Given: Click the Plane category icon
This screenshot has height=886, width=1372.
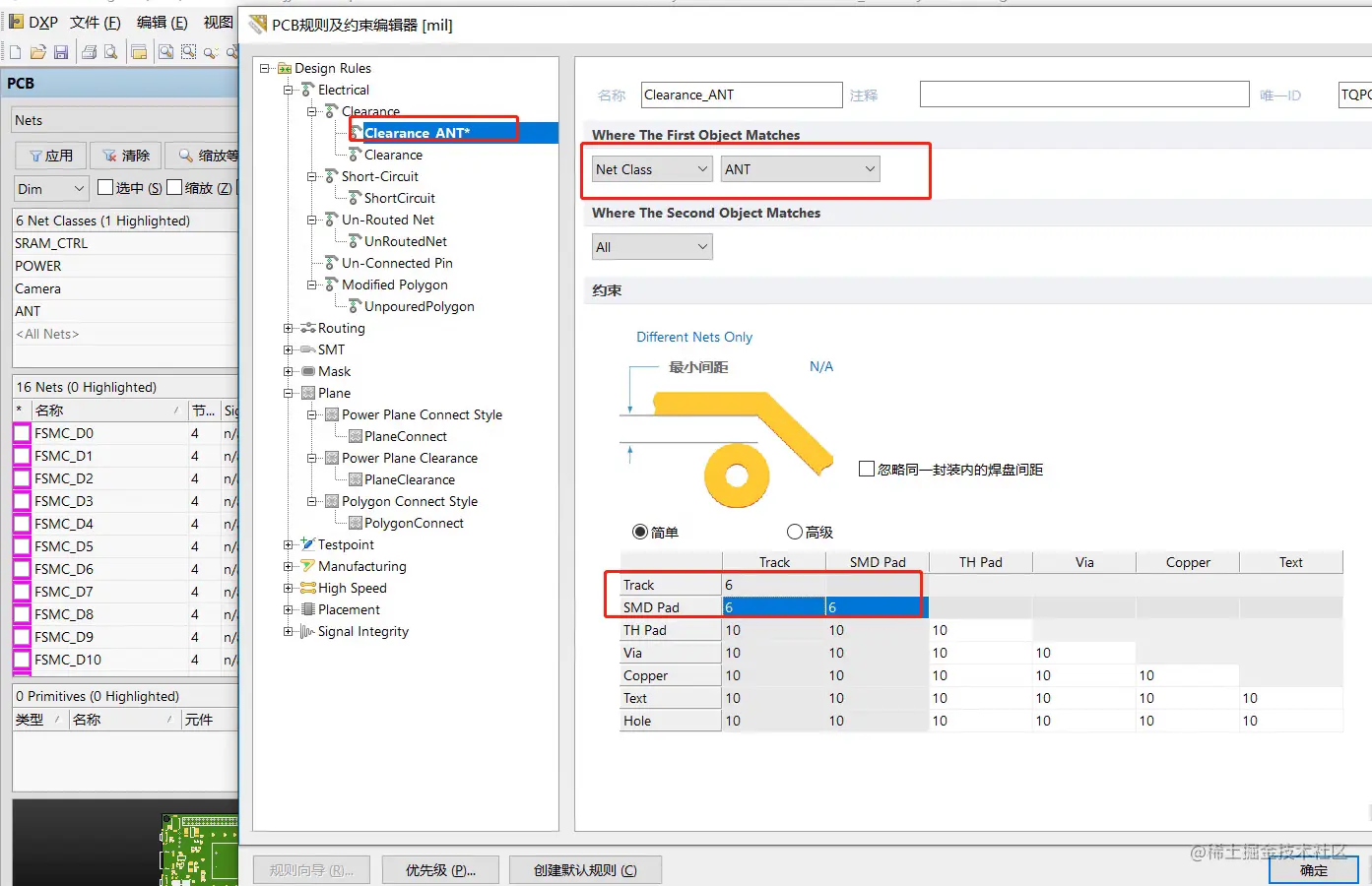Looking at the screenshot, I should (308, 393).
